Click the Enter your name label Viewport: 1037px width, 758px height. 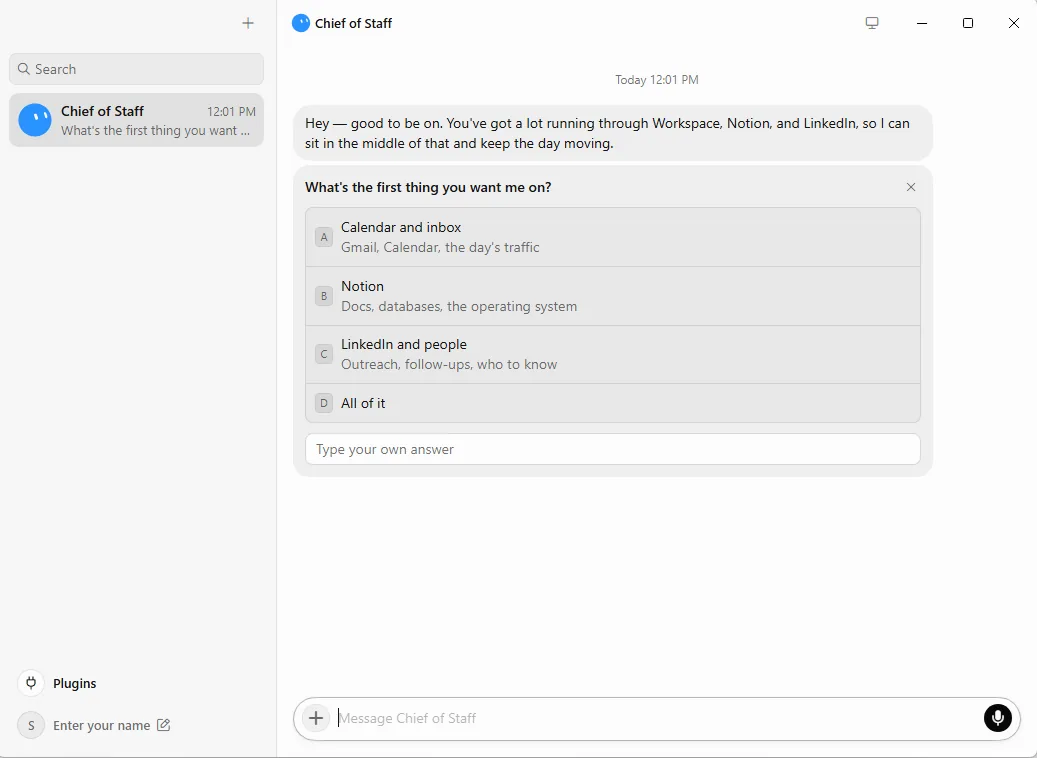point(102,725)
